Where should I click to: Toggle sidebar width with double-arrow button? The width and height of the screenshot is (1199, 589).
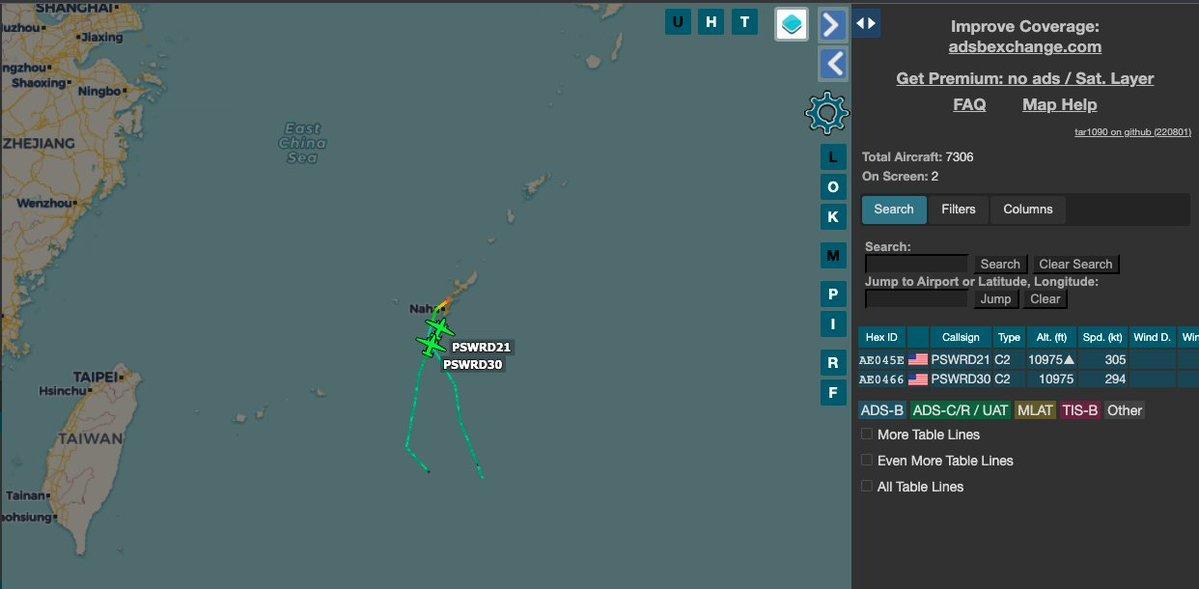[x=866, y=23]
